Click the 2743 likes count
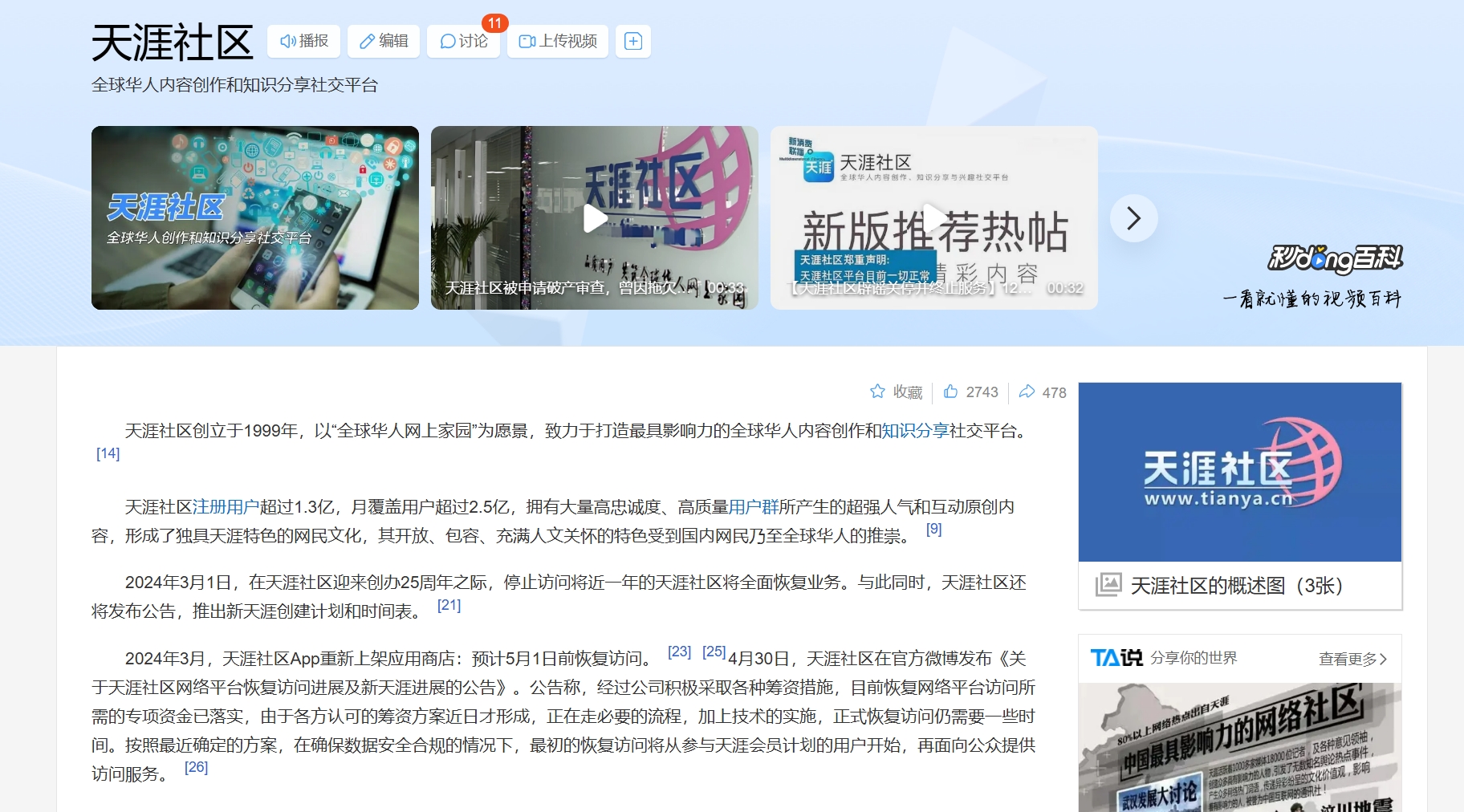Screen dimensions: 1464x812 [982, 392]
